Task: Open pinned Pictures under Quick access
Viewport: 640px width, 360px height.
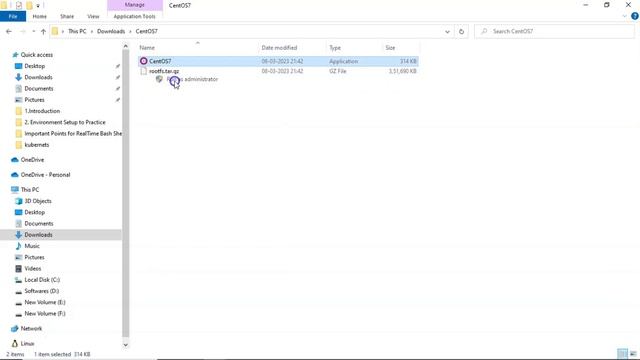Action: point(34,100)
